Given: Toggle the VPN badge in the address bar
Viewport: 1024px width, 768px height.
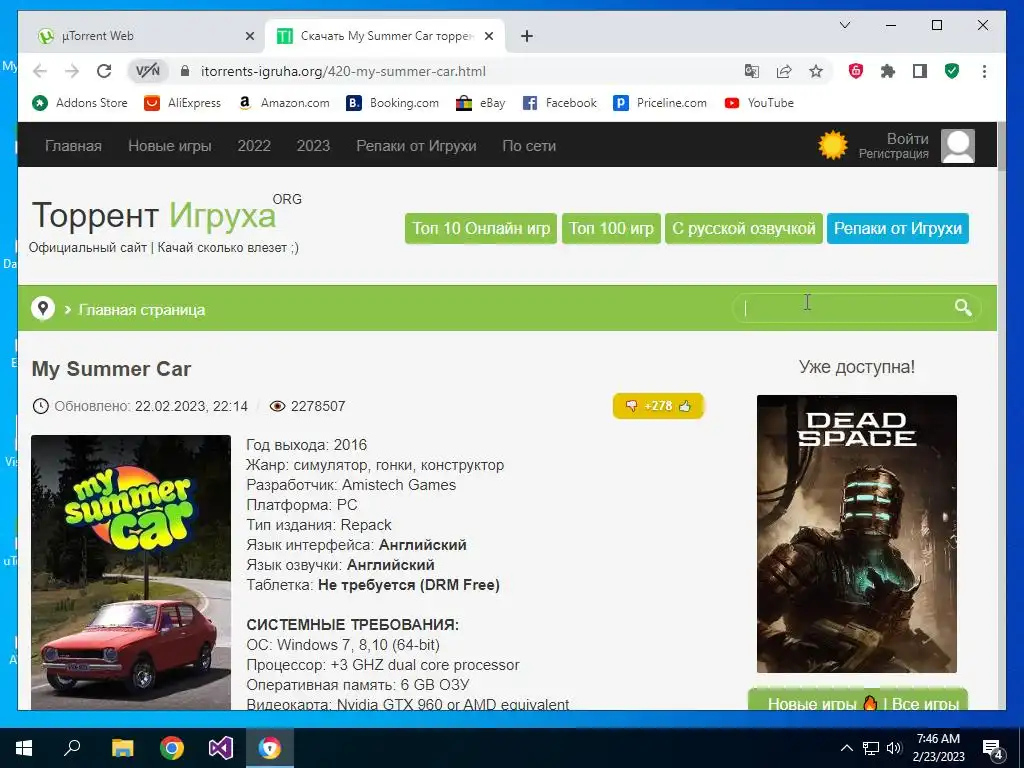Looking at the screenshot, I should coord(148,71).
